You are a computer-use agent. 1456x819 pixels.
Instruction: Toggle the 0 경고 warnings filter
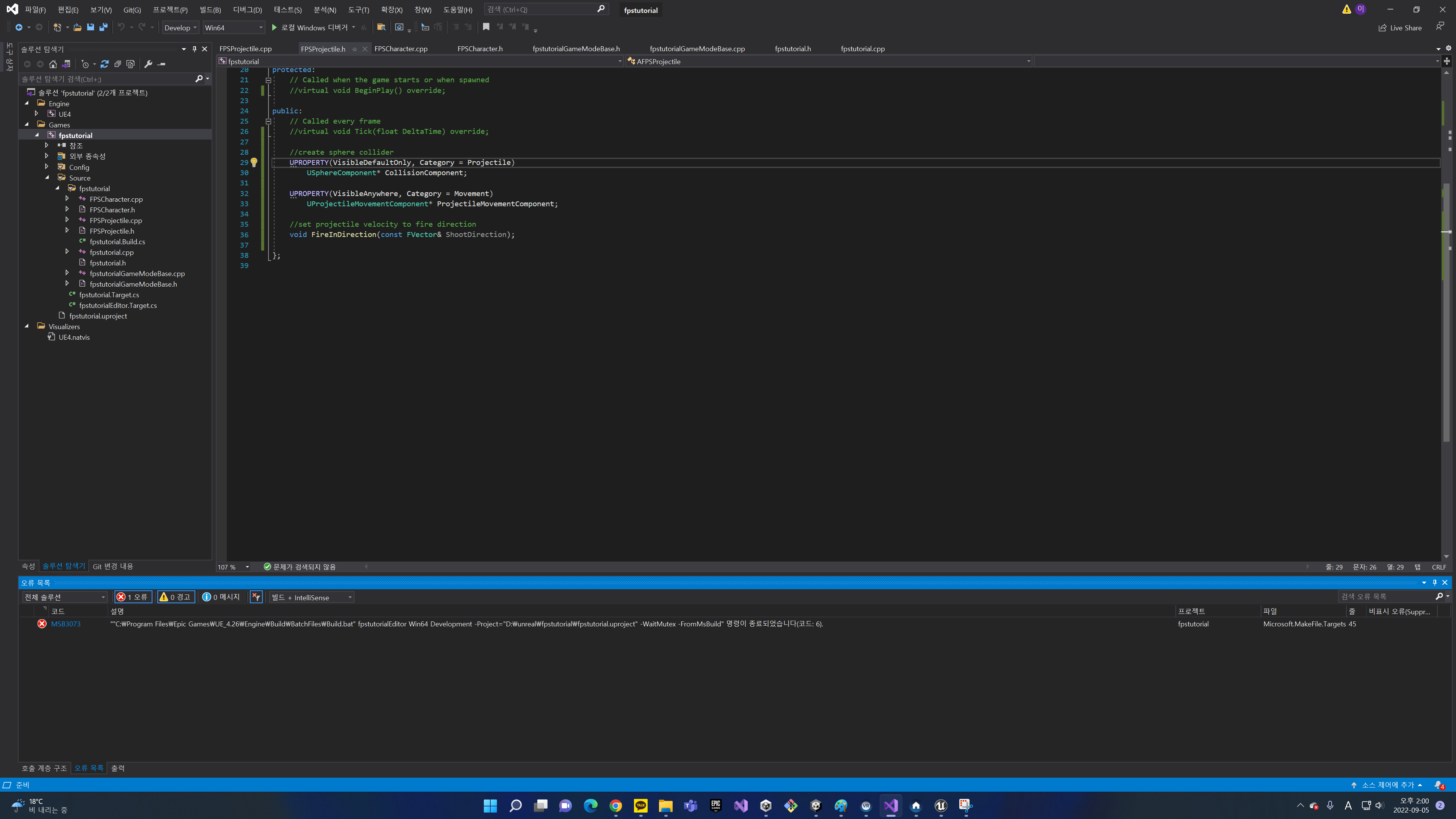[176, 597]
